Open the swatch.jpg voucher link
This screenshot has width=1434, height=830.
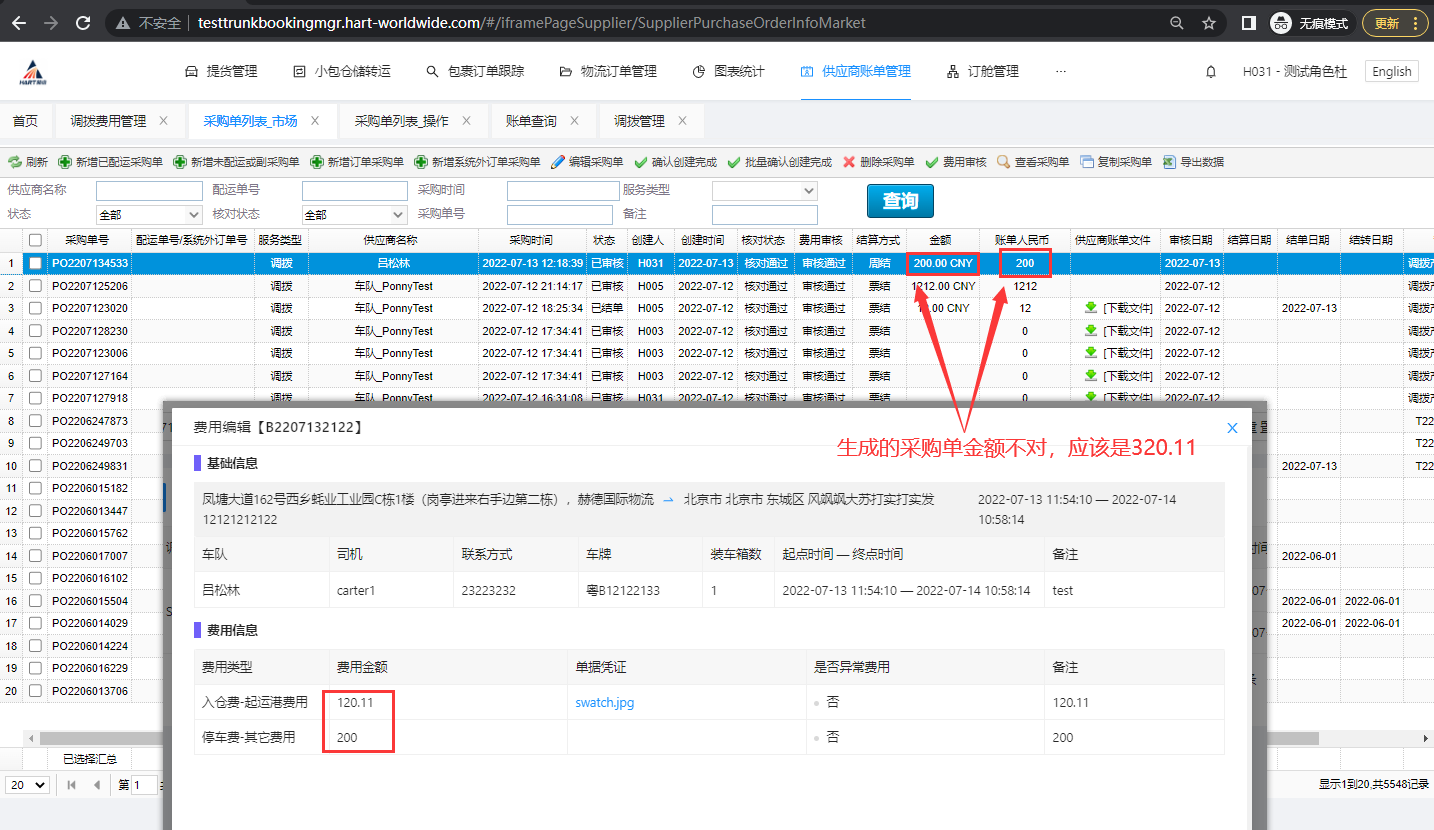(604, 703)
